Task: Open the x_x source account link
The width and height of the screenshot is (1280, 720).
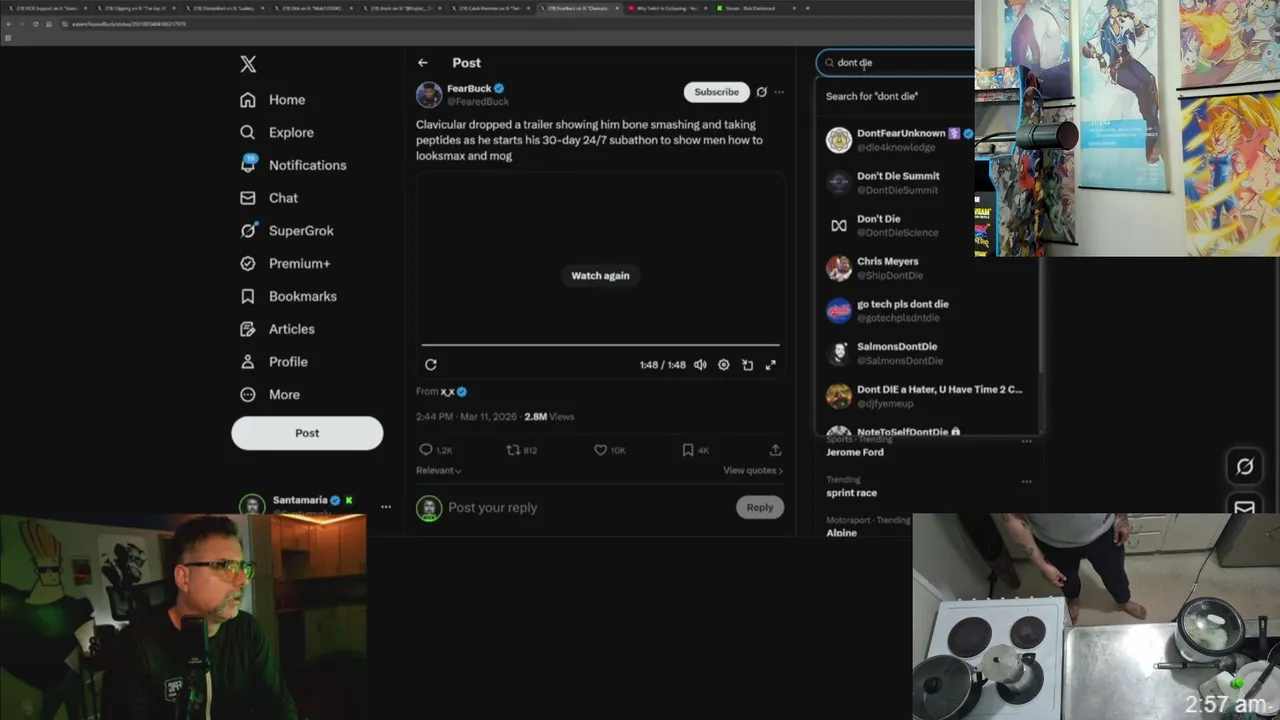Action: click(x=447, y=392)
